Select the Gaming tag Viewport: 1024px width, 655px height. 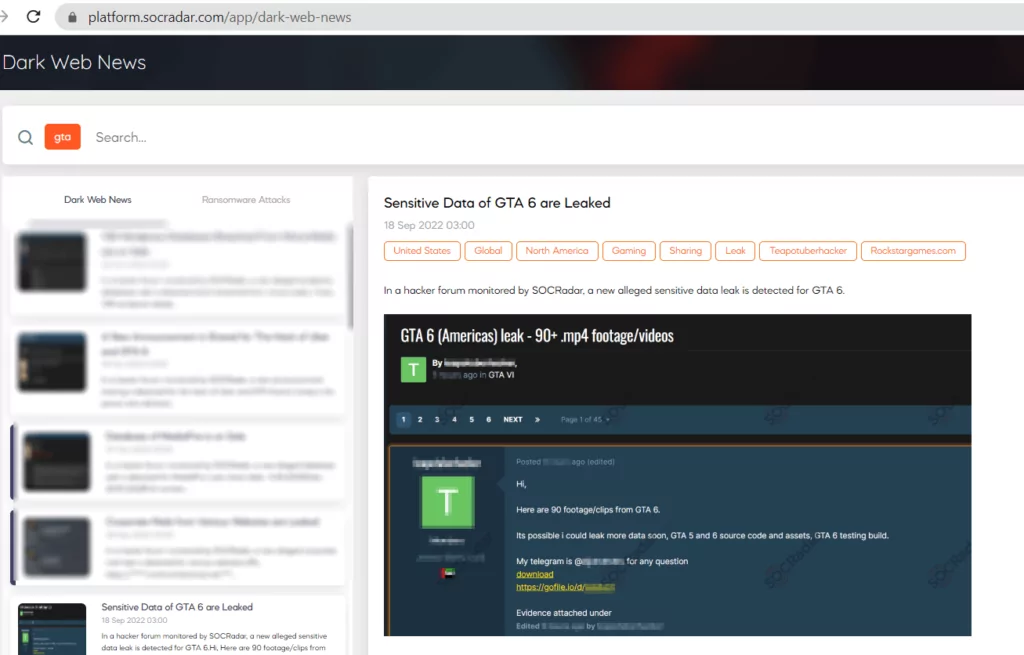click(x=629, y=251)
